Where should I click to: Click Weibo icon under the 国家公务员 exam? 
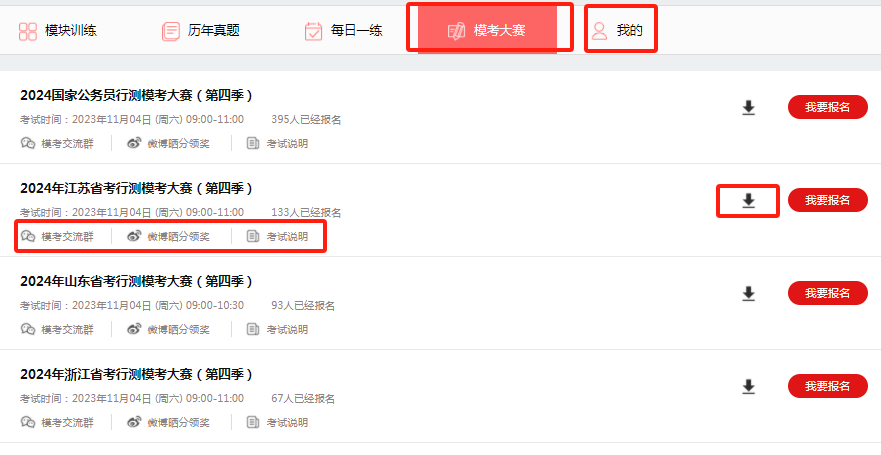coord(134,143)
